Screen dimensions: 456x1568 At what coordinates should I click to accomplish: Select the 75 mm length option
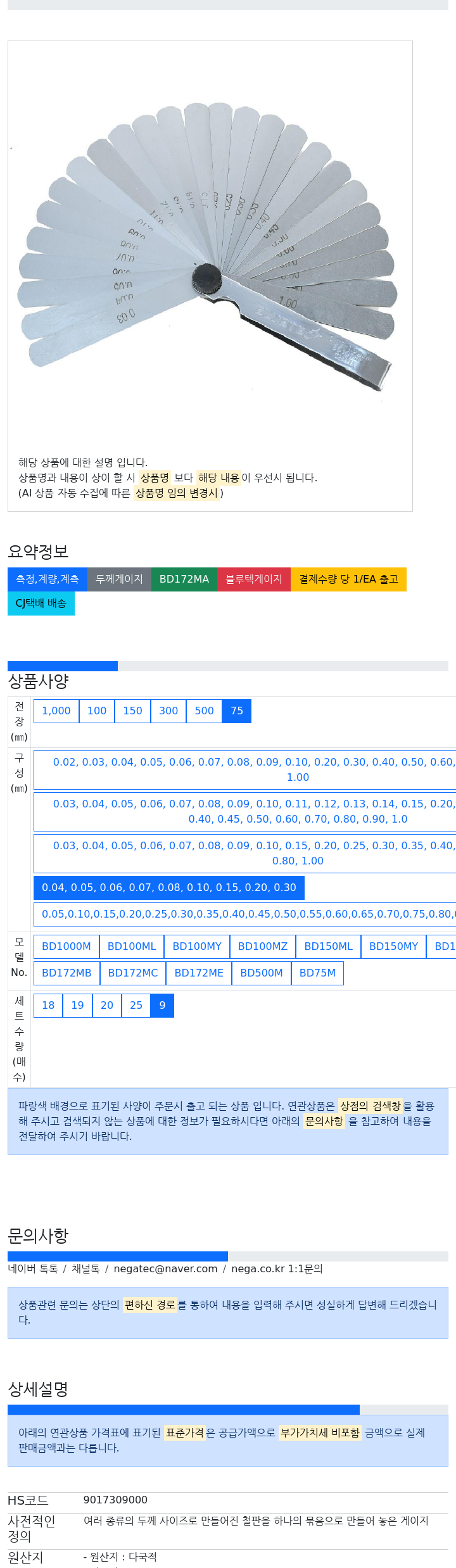tap(237, 711)
